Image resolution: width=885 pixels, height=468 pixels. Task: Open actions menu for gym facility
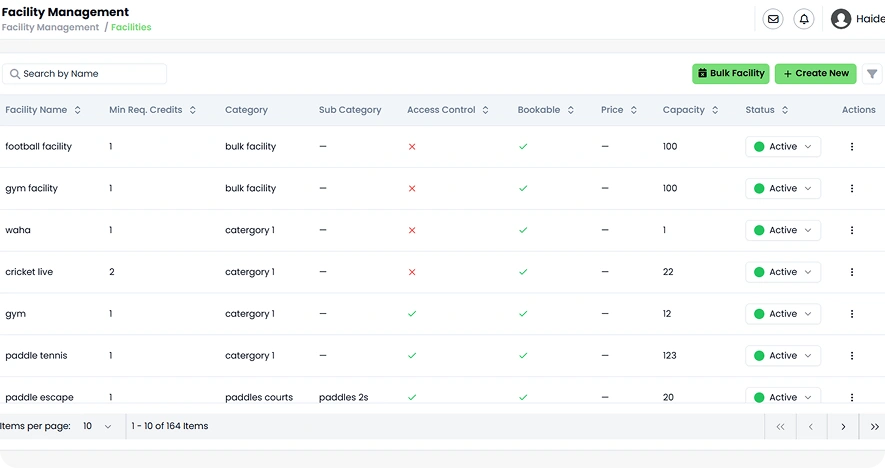click(x=852, y=189)
